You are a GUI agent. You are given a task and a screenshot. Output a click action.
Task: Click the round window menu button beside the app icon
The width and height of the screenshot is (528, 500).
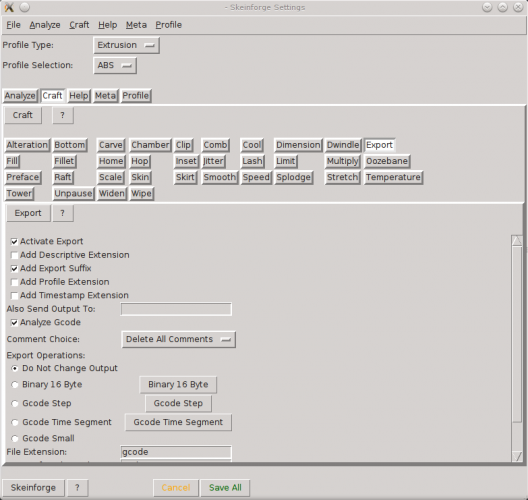pyautogui.click(x=24, y=7)
